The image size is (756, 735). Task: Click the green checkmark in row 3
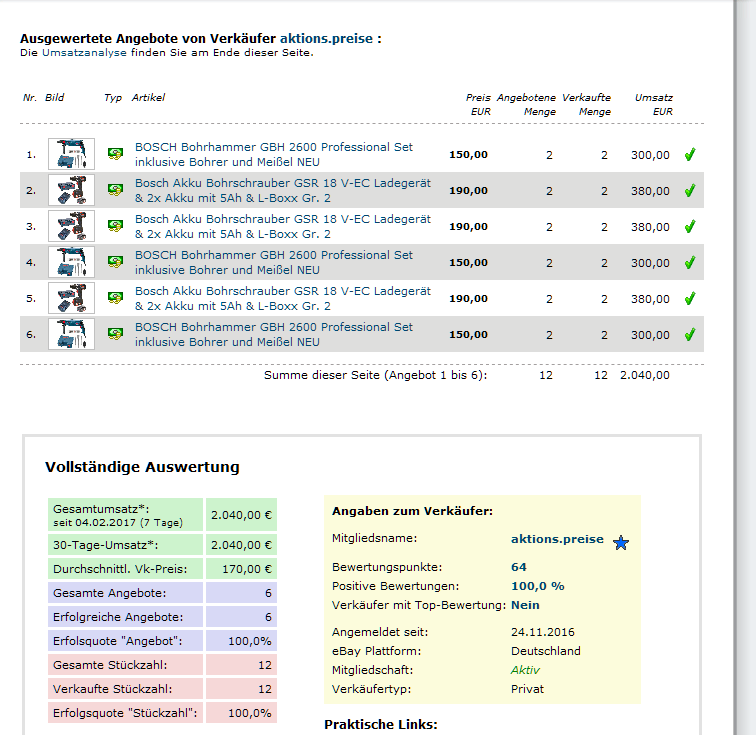689,227
